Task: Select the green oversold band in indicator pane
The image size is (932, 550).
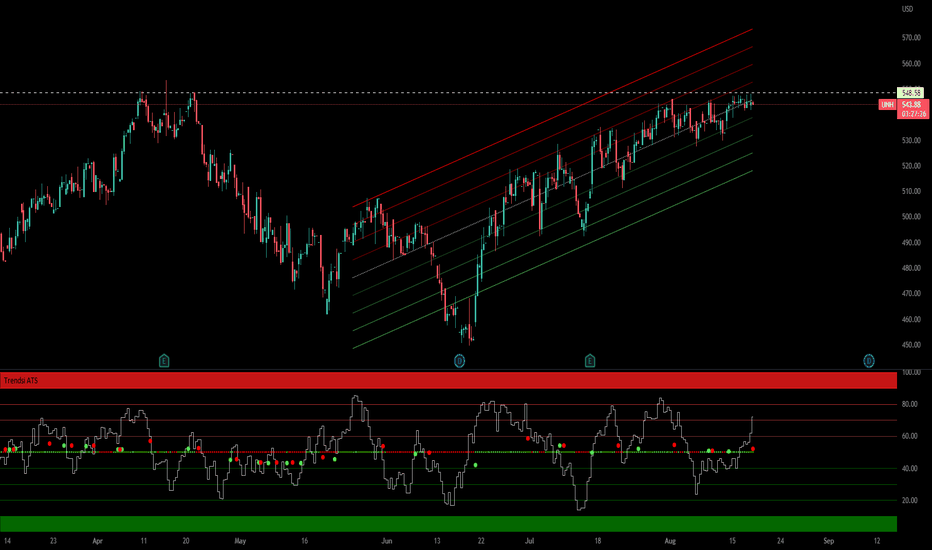Action: [x=448, y=524]
